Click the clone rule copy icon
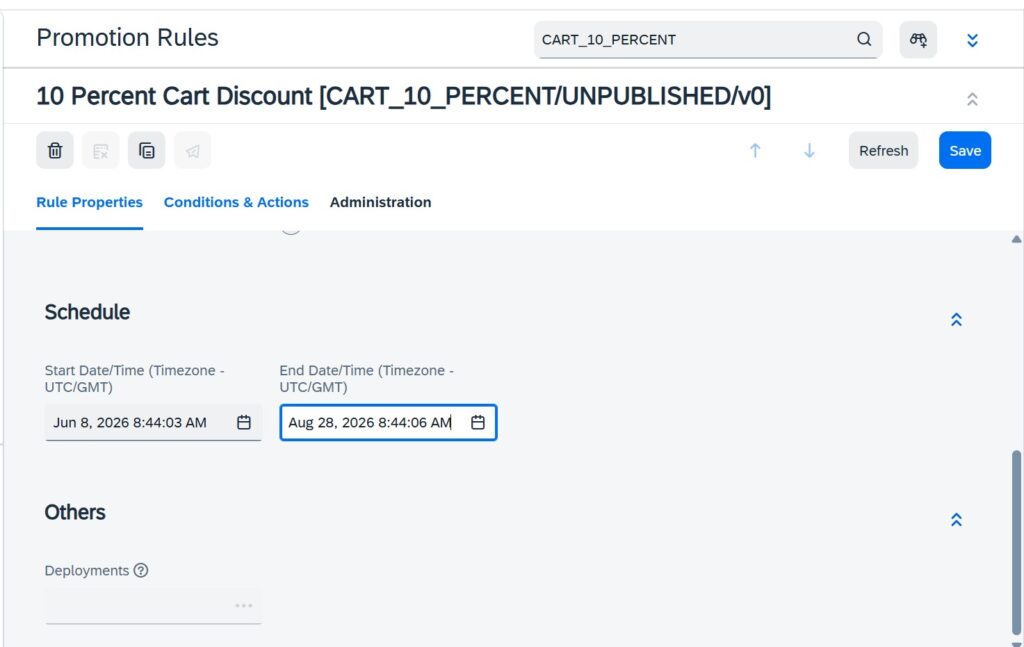This screenshot has width=1024, height=647. pyautogui.click(x=146, y=151)
